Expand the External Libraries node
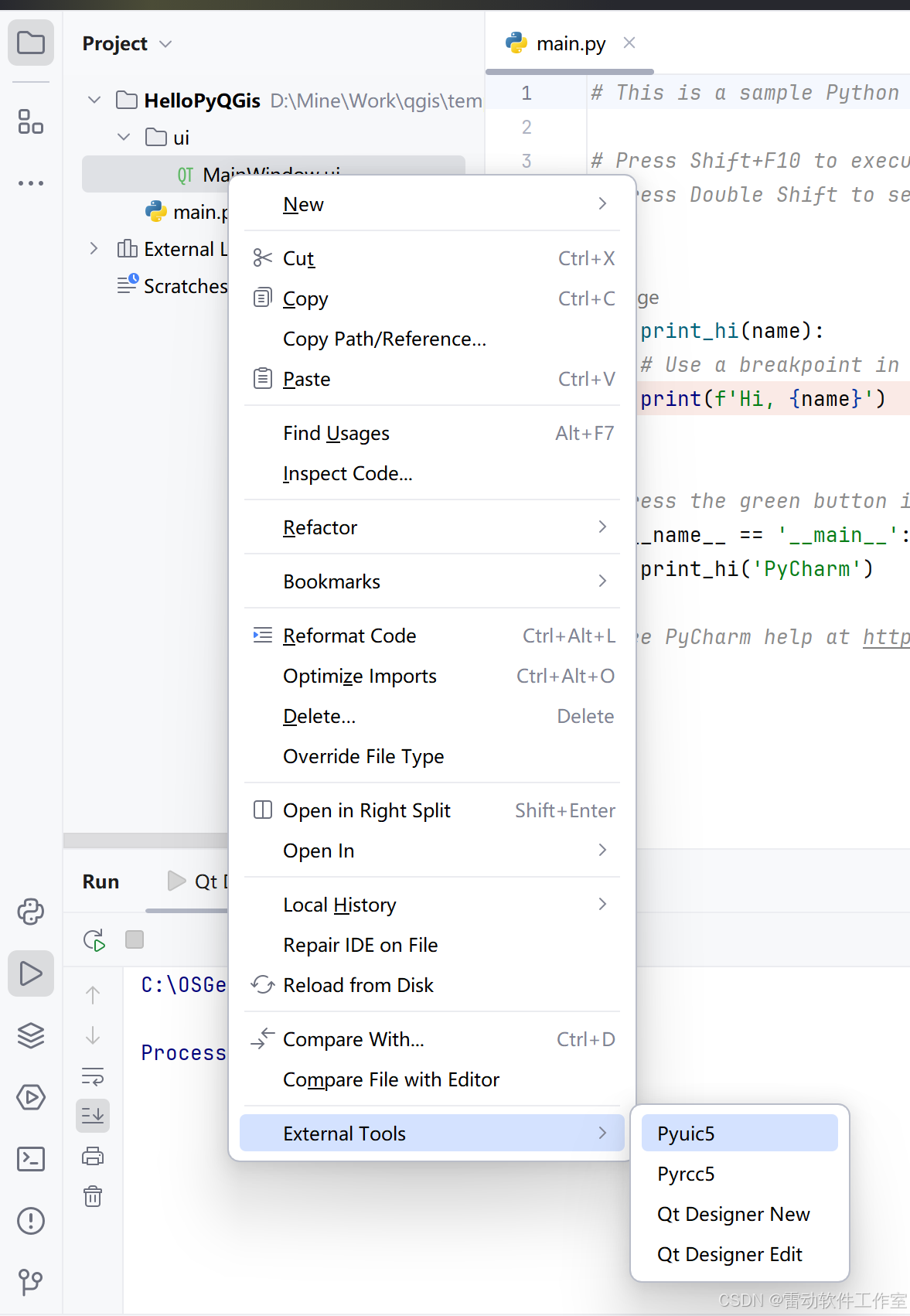The width and height of the screenshot is (910, 1316). pos(94,248)
